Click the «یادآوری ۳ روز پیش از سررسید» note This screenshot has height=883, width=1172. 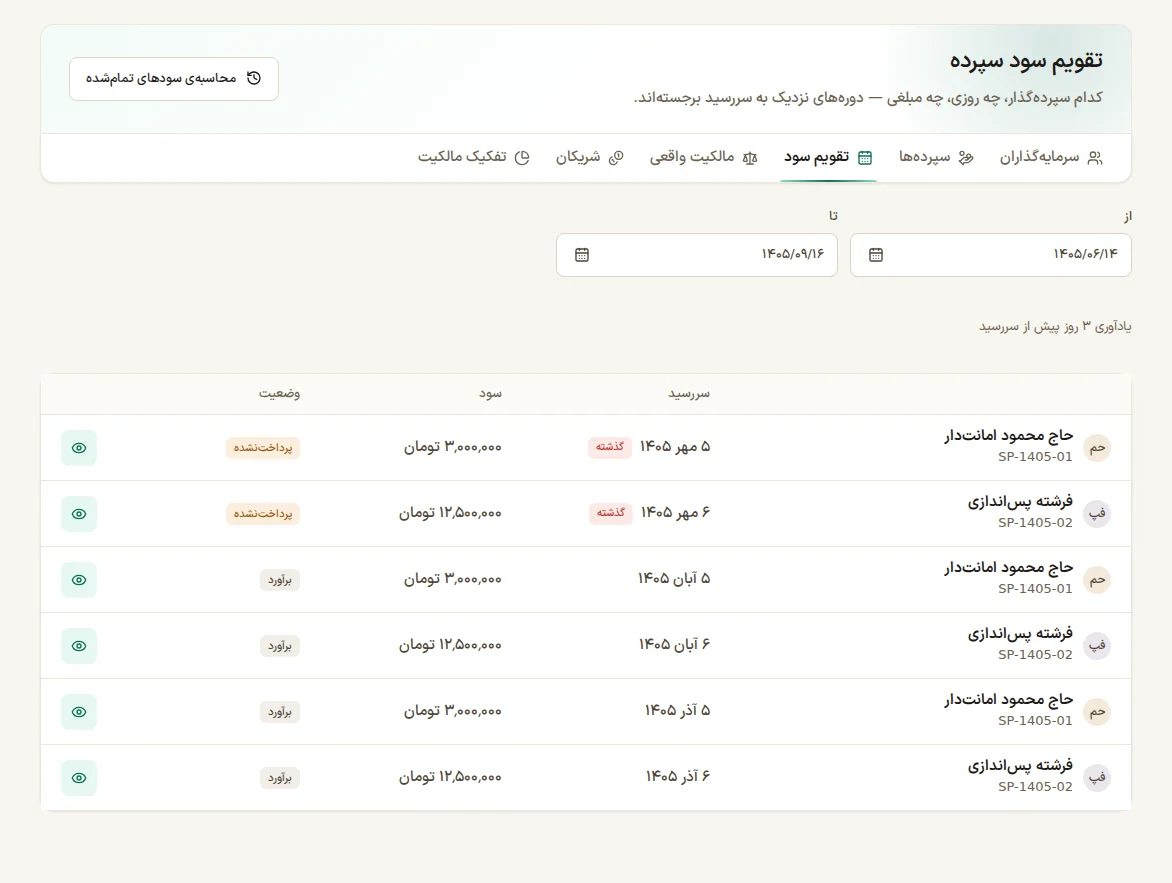tap(1055, 327)
